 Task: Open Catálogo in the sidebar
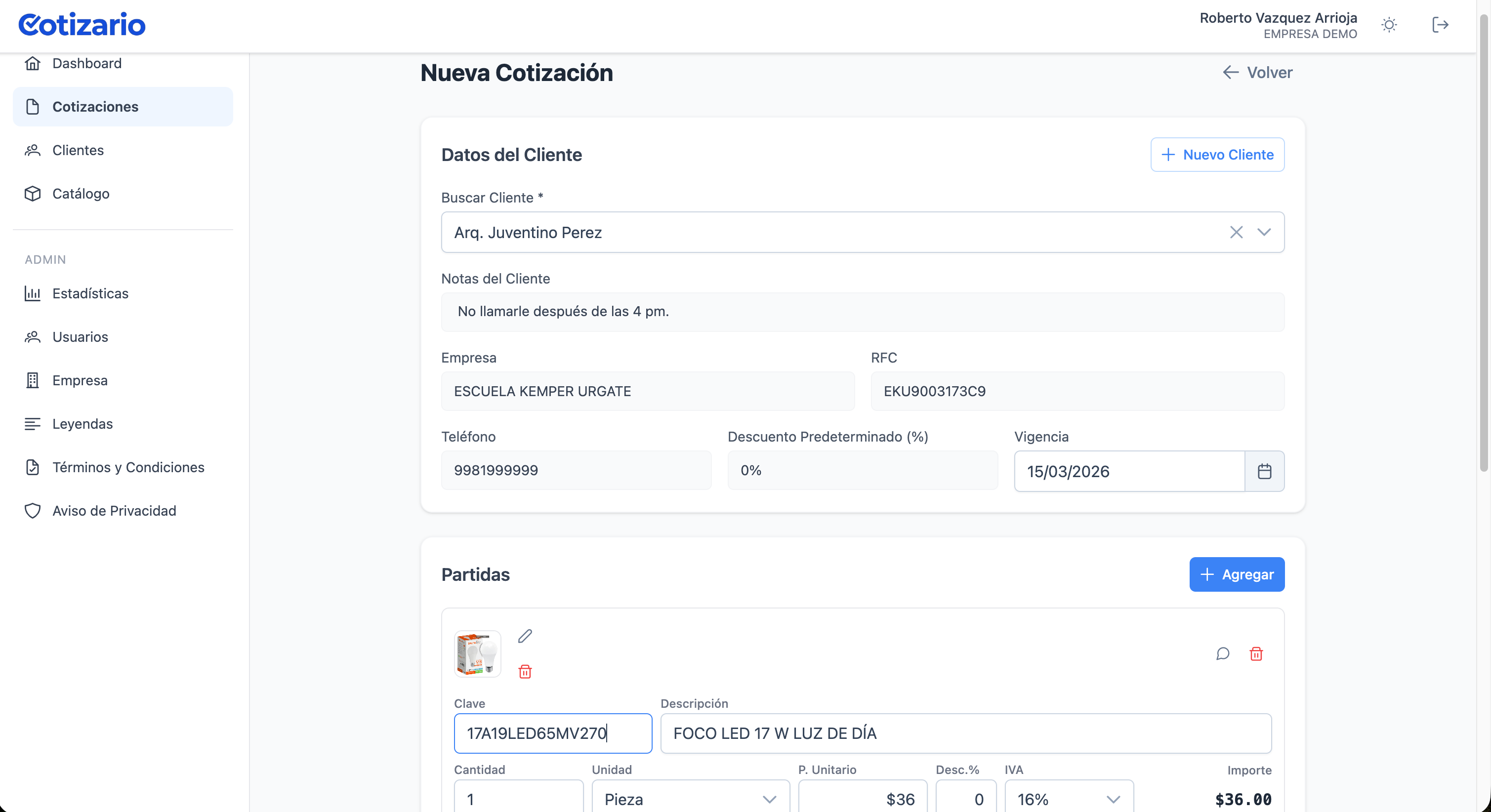coord(81,193)
